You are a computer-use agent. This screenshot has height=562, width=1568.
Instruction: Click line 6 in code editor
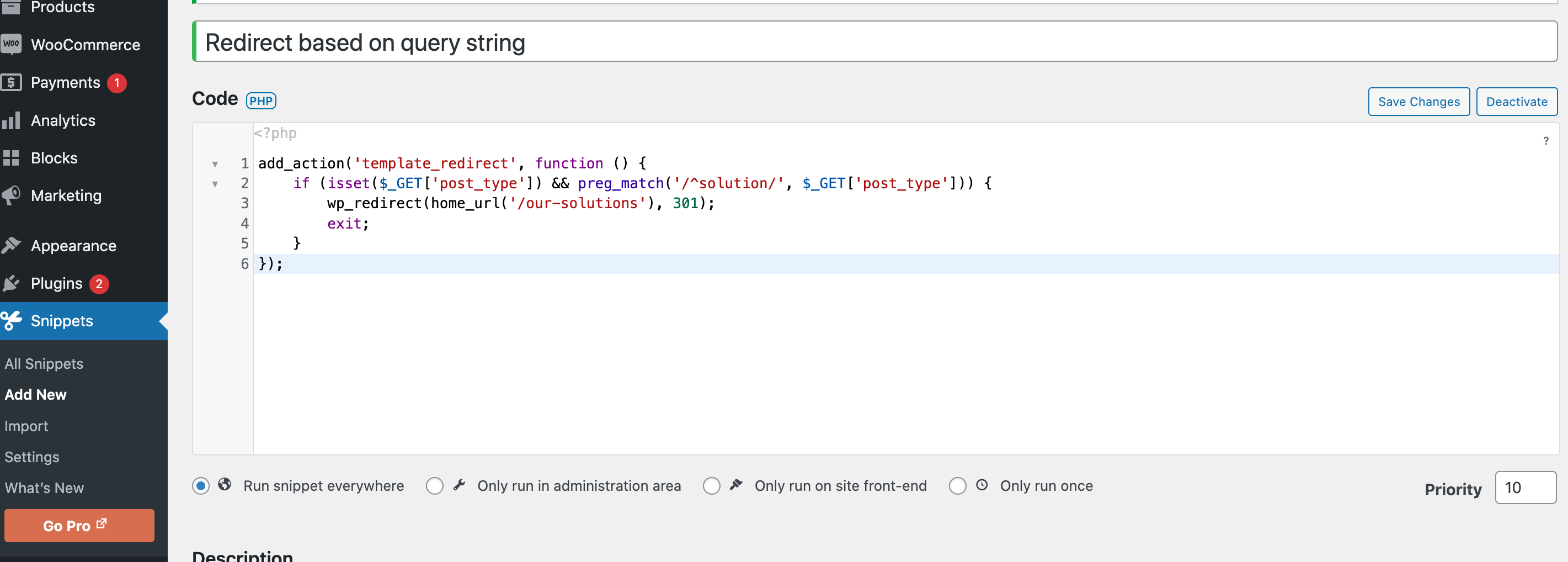pyautogui.click(x=906, y=264)
